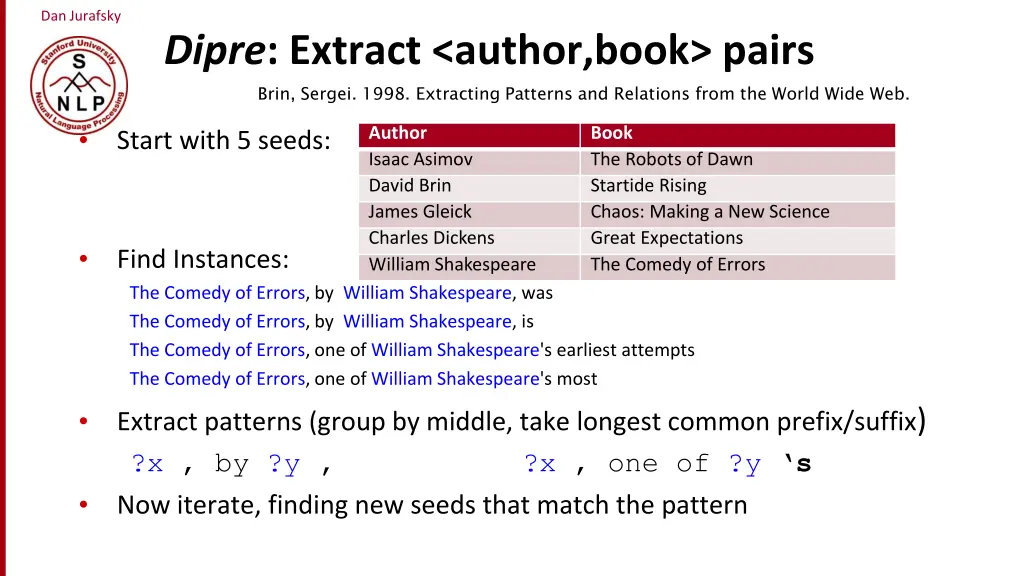Screen dimensions: 1024x576
Task: Click the Startide Rising cell
Action: coord(737,187)
